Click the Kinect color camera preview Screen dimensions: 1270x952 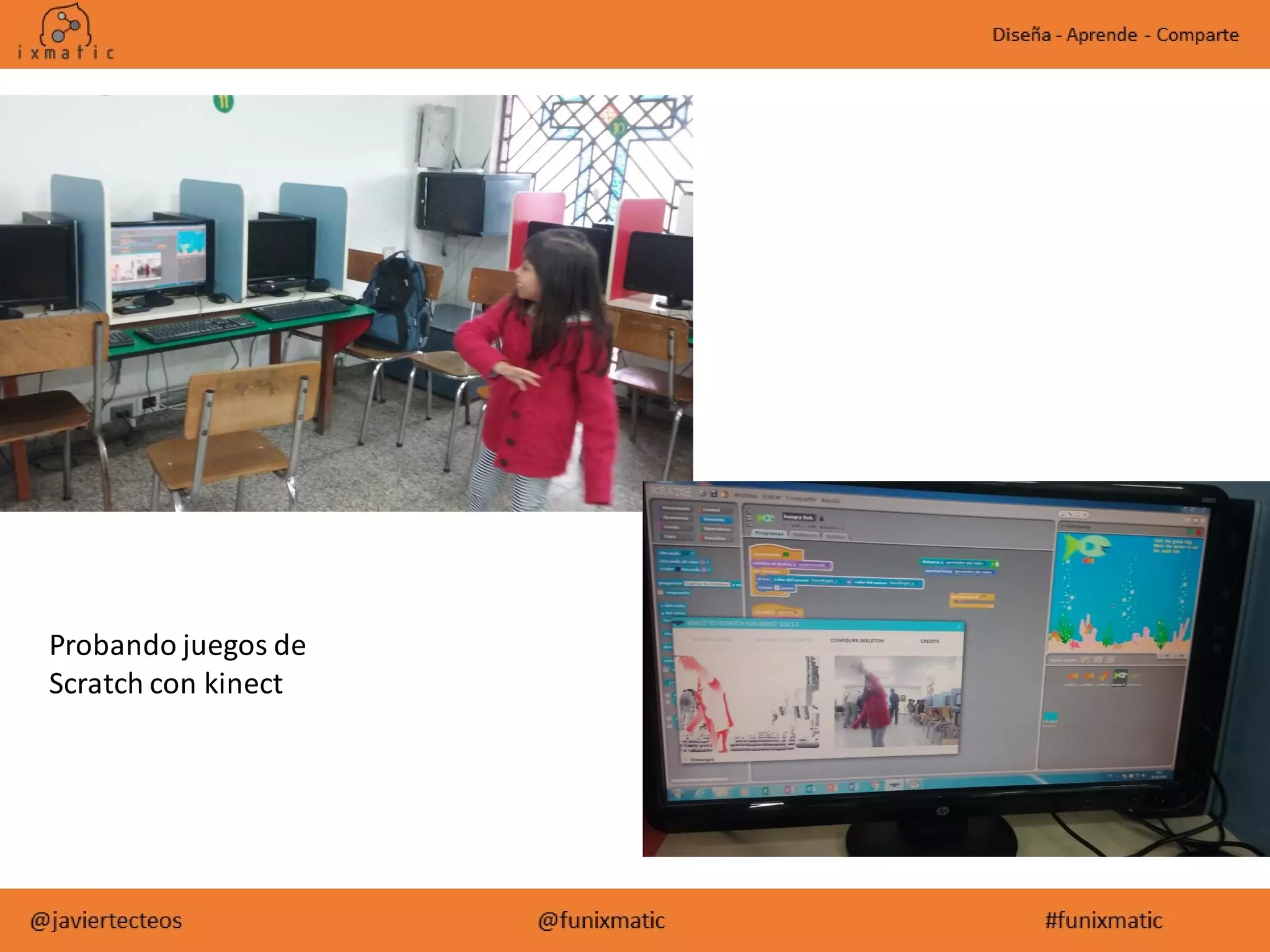pos(897,701)
